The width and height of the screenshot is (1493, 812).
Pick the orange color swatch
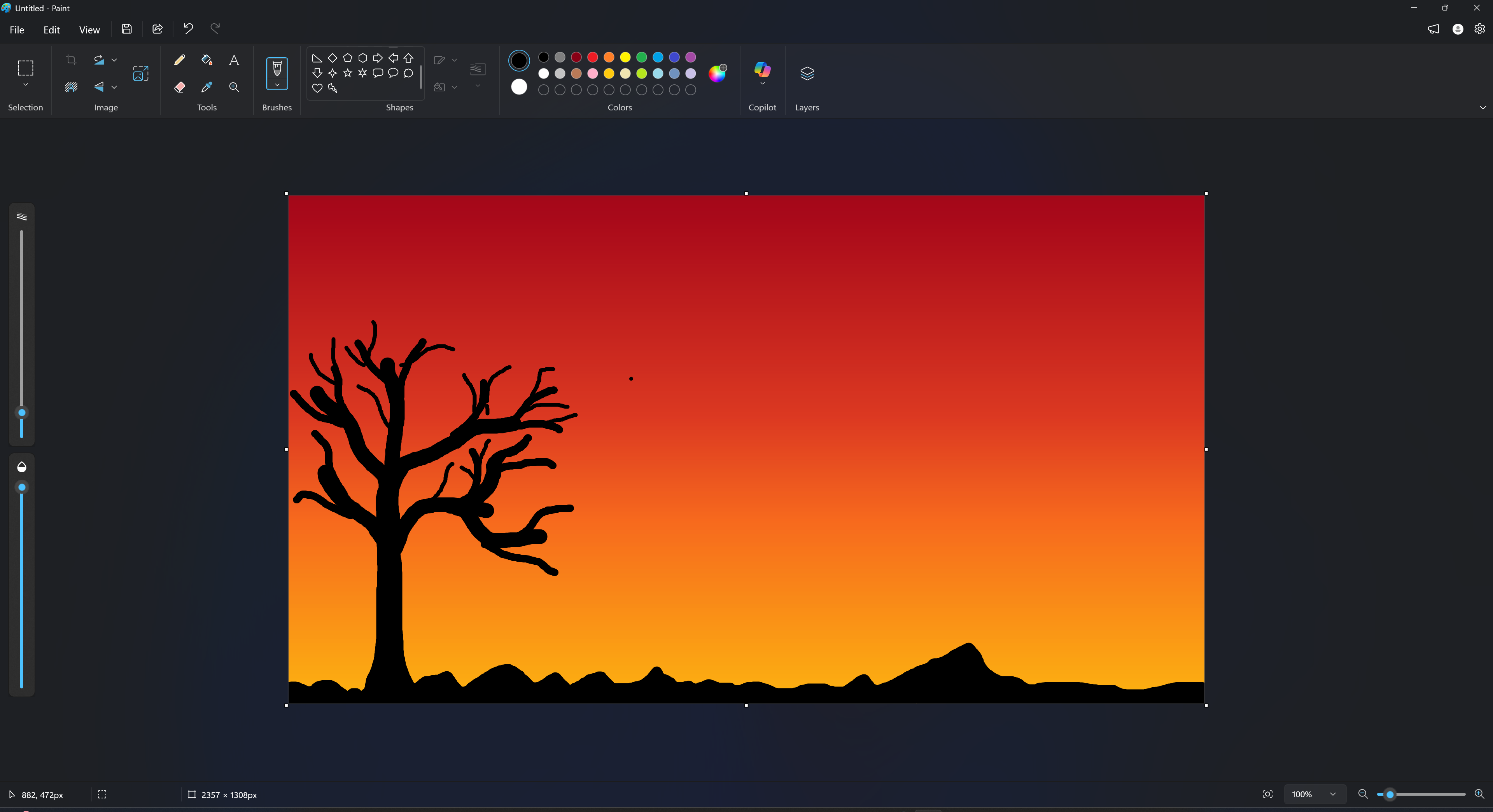click(x=609, y=57)
